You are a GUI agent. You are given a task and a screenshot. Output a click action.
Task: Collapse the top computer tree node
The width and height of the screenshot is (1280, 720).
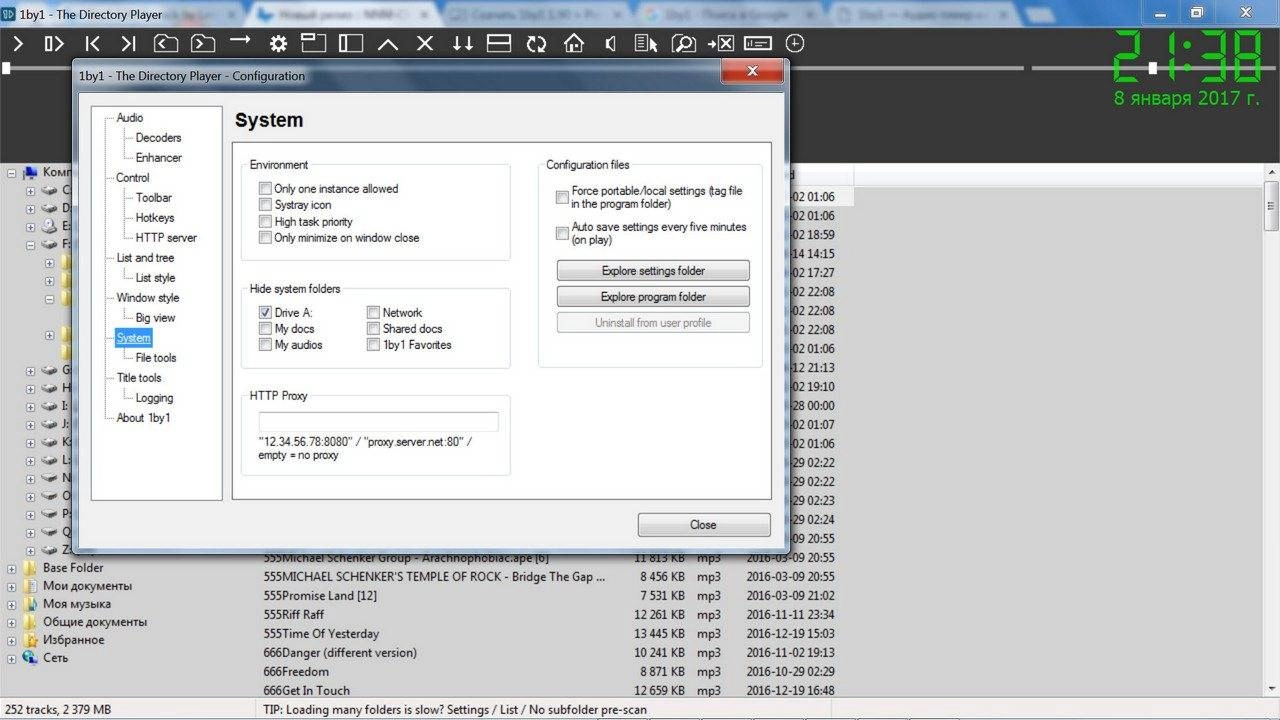[x=12, y=173]
